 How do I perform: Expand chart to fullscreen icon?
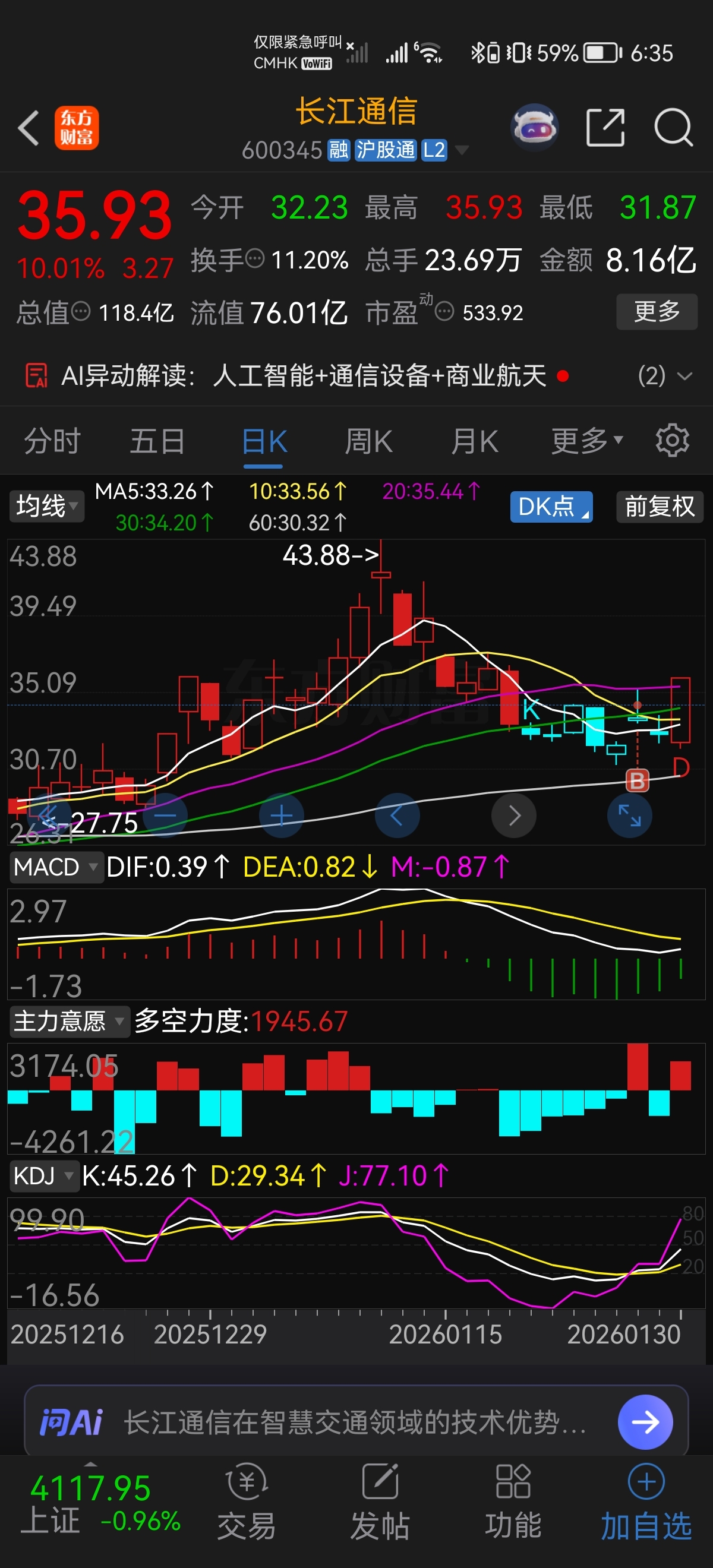click(x=630, y=815)
